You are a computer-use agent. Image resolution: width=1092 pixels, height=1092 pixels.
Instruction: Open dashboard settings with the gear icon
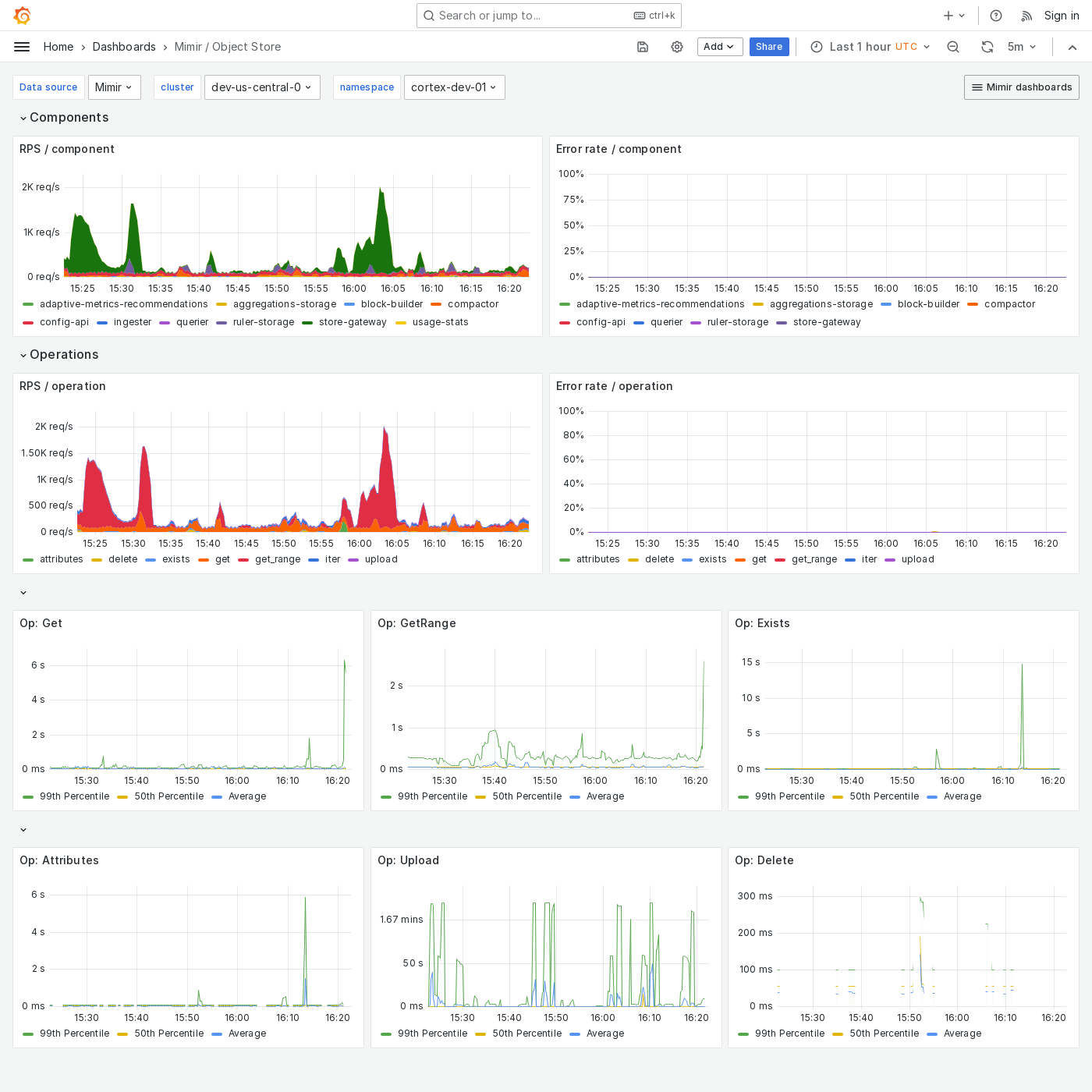[x=676, y=47]
